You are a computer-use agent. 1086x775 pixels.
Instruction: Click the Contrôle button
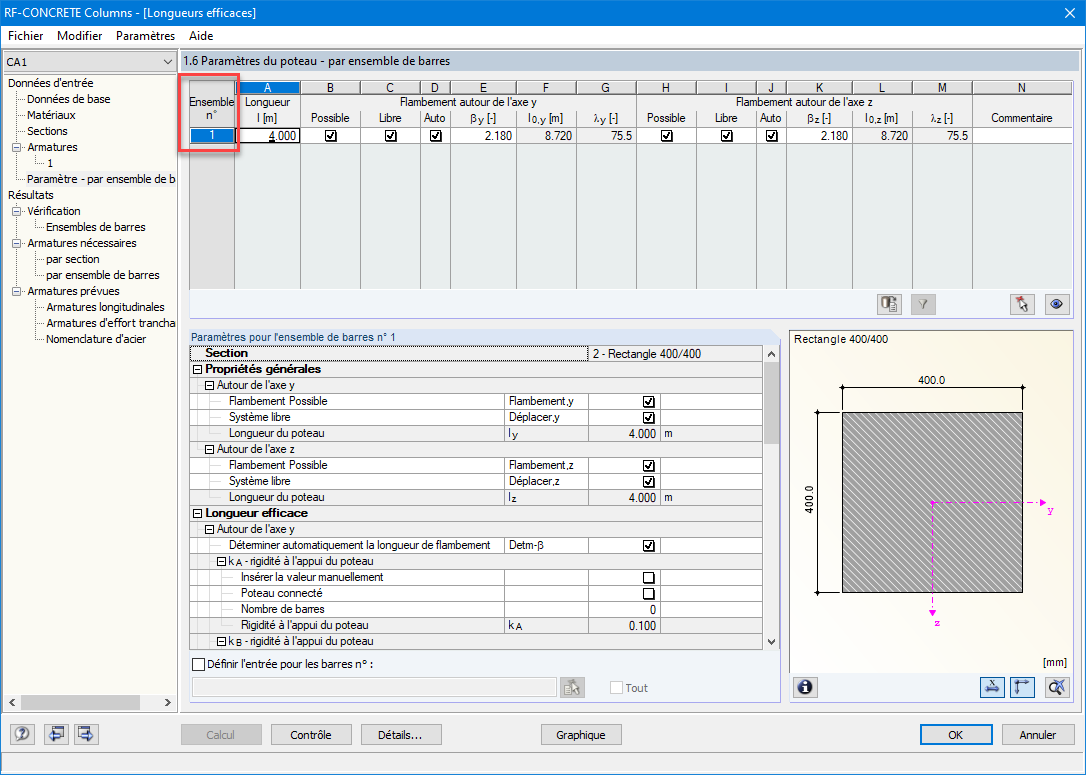tap(311, 735)
